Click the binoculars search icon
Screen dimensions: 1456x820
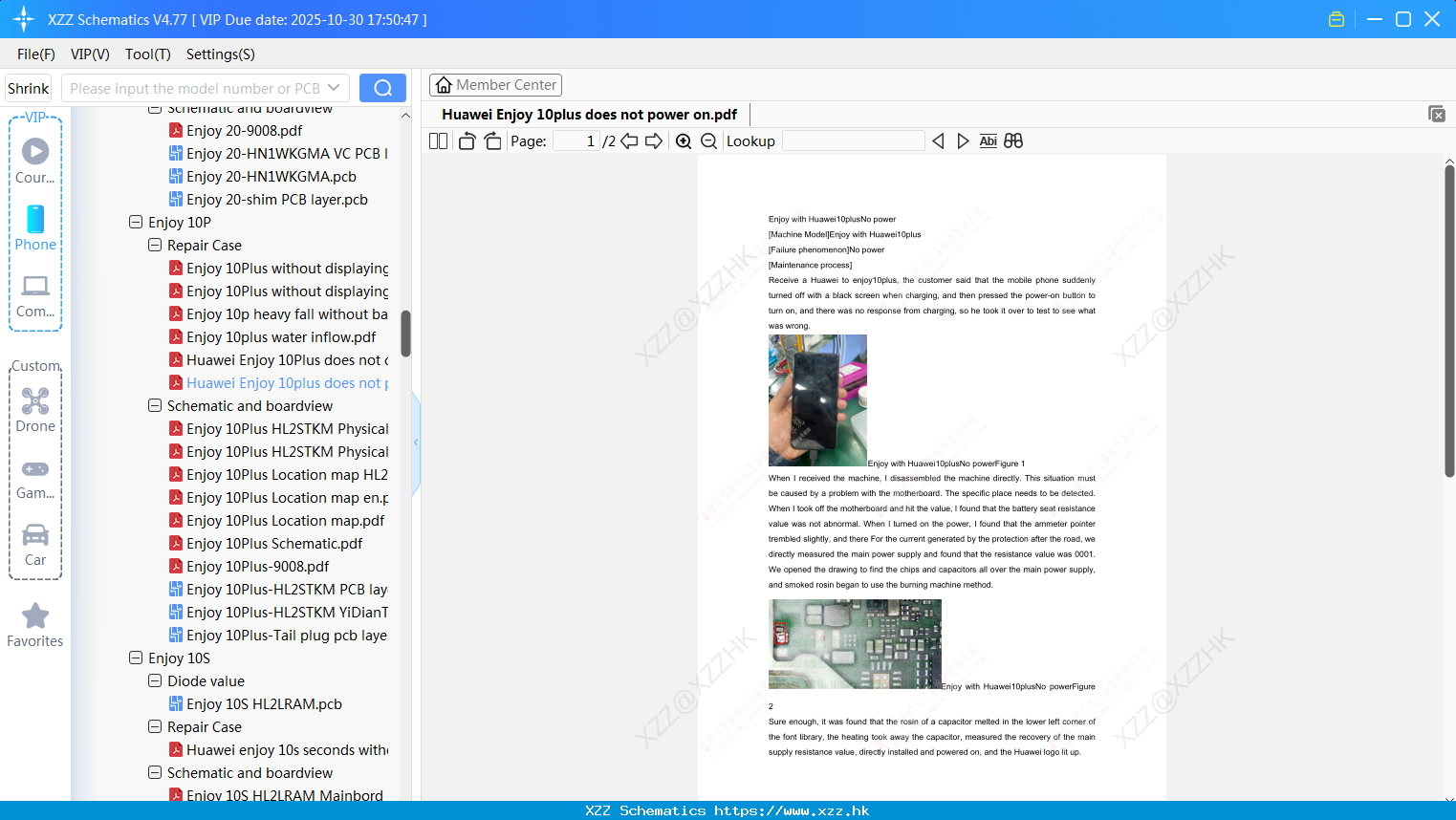(1013, 141)
